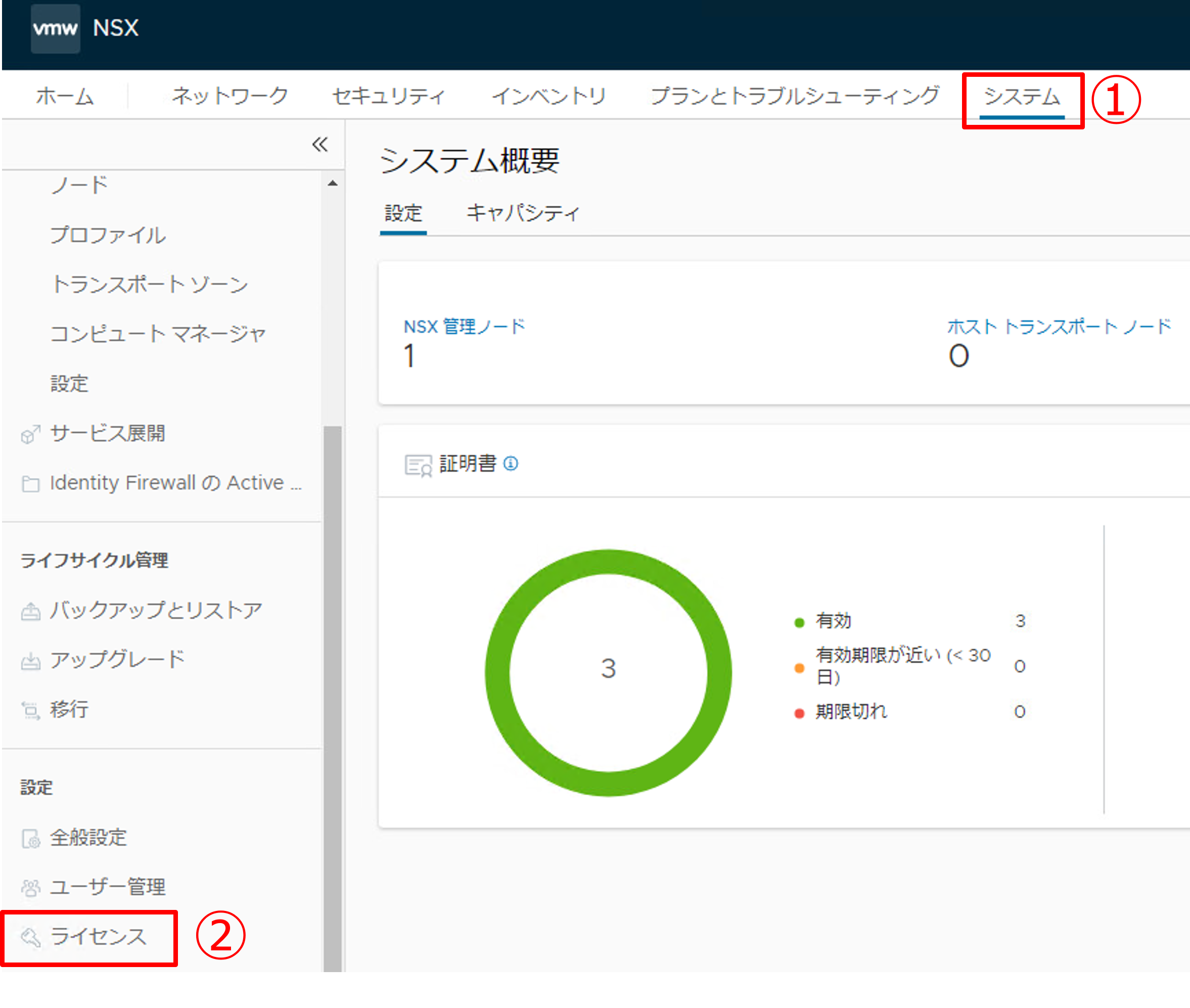Click the Identity Firewall folder icon
This screenshot has height=1008, width=1190.
coord(30,484)
